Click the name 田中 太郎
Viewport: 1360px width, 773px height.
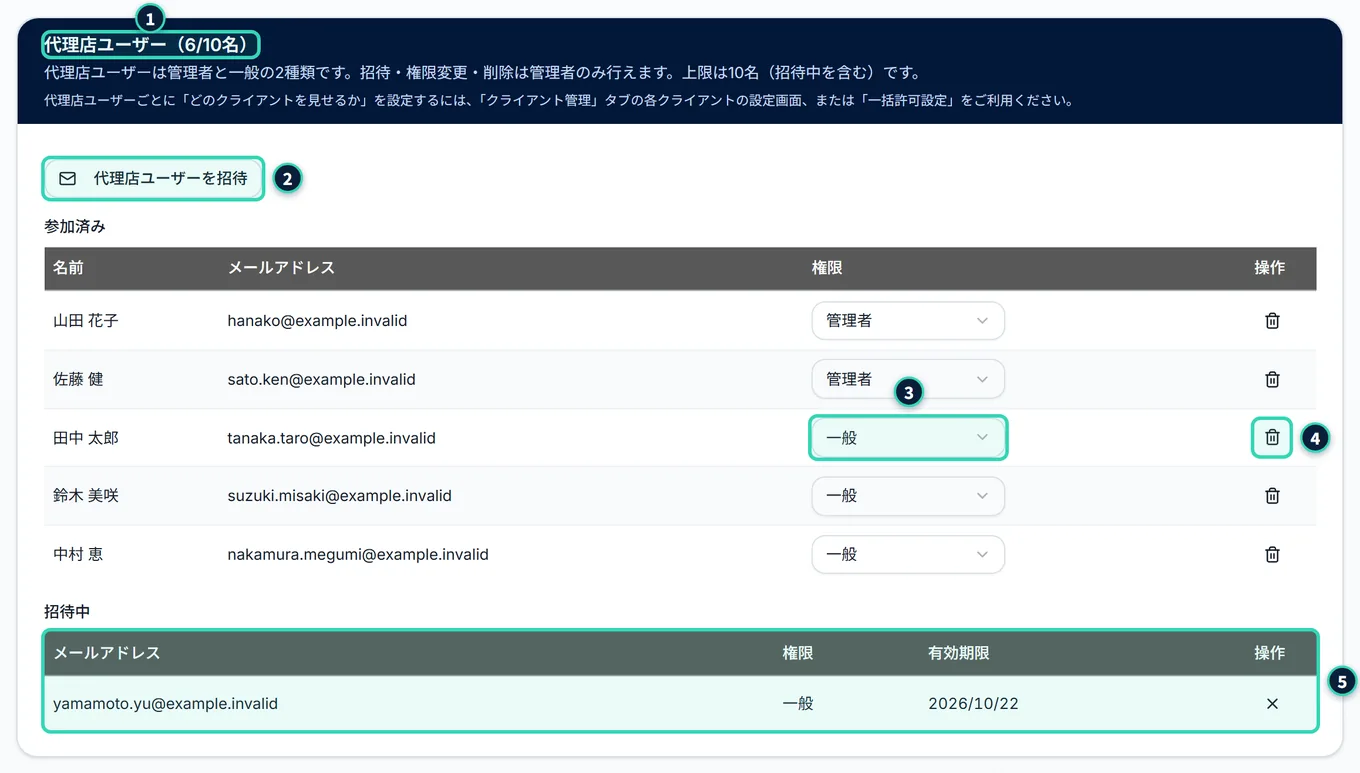point(86,437)
